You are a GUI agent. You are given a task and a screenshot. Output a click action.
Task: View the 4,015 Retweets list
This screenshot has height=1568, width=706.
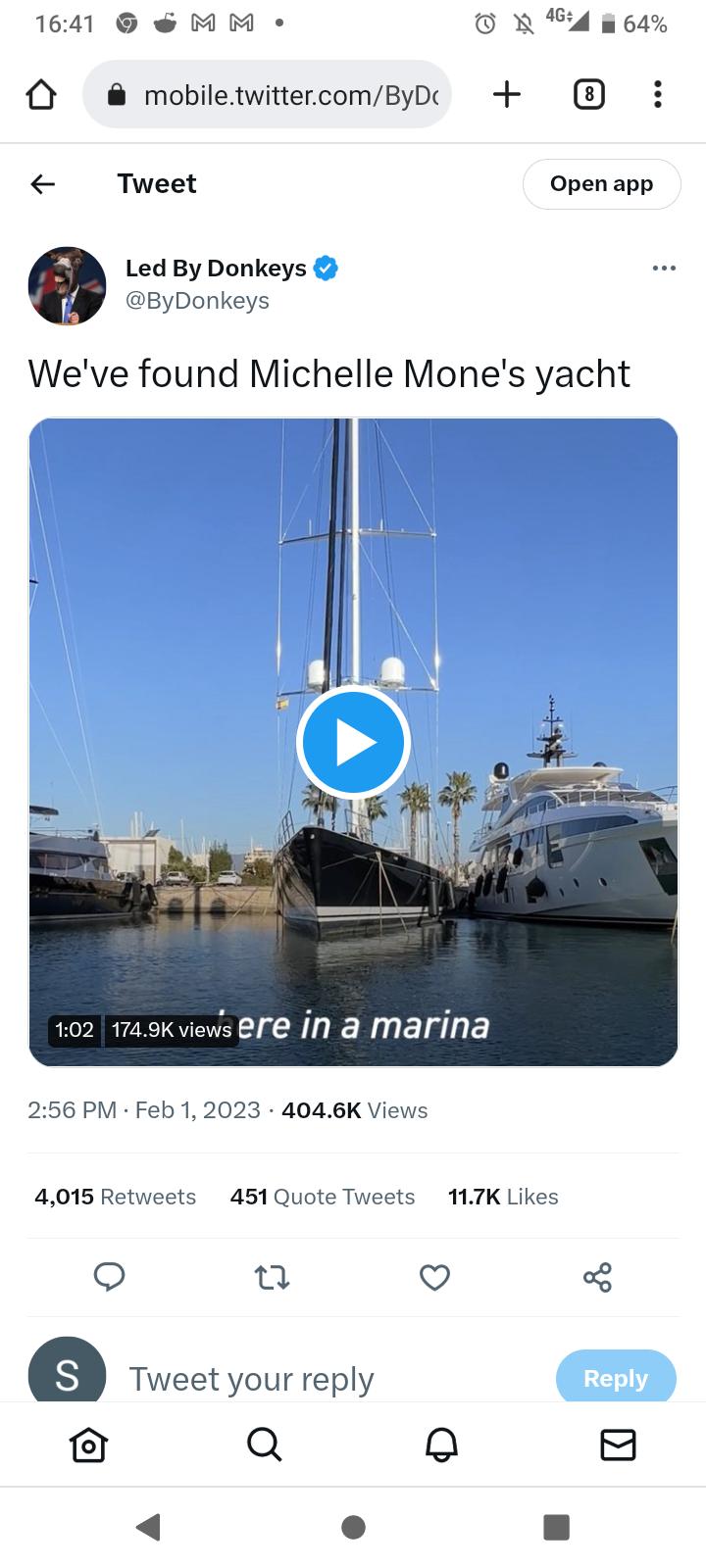[115, 1196]
